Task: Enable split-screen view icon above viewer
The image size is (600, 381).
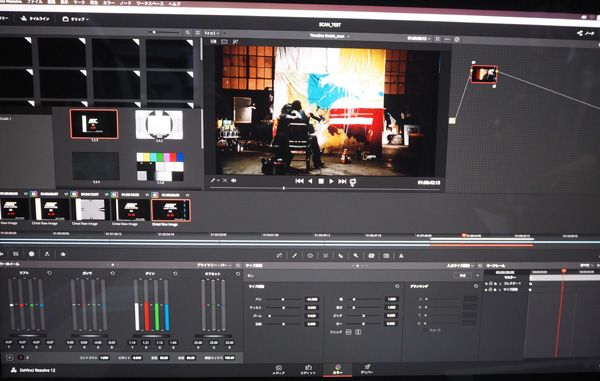Action: (224, 41)
